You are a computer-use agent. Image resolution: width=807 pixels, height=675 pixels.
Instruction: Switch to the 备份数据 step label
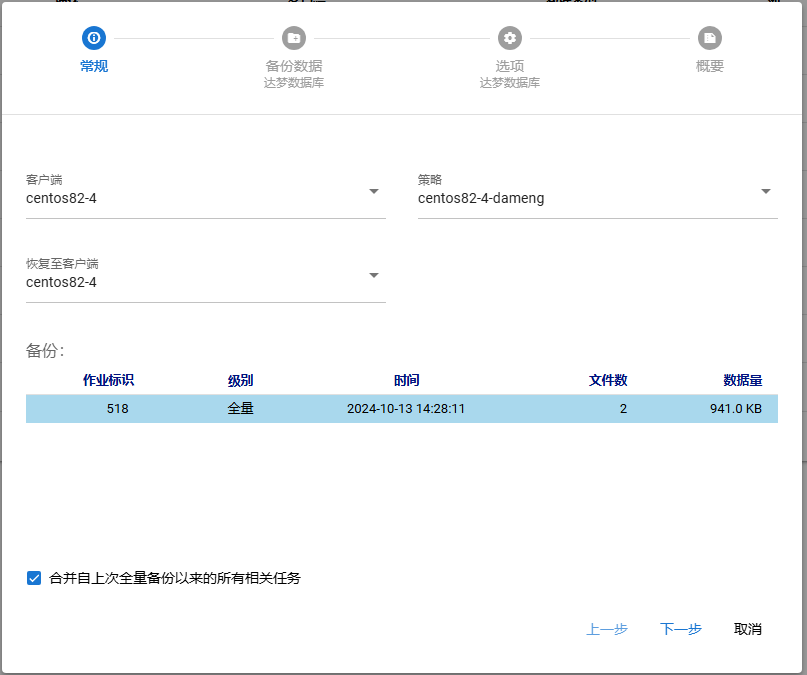(294, 66)
